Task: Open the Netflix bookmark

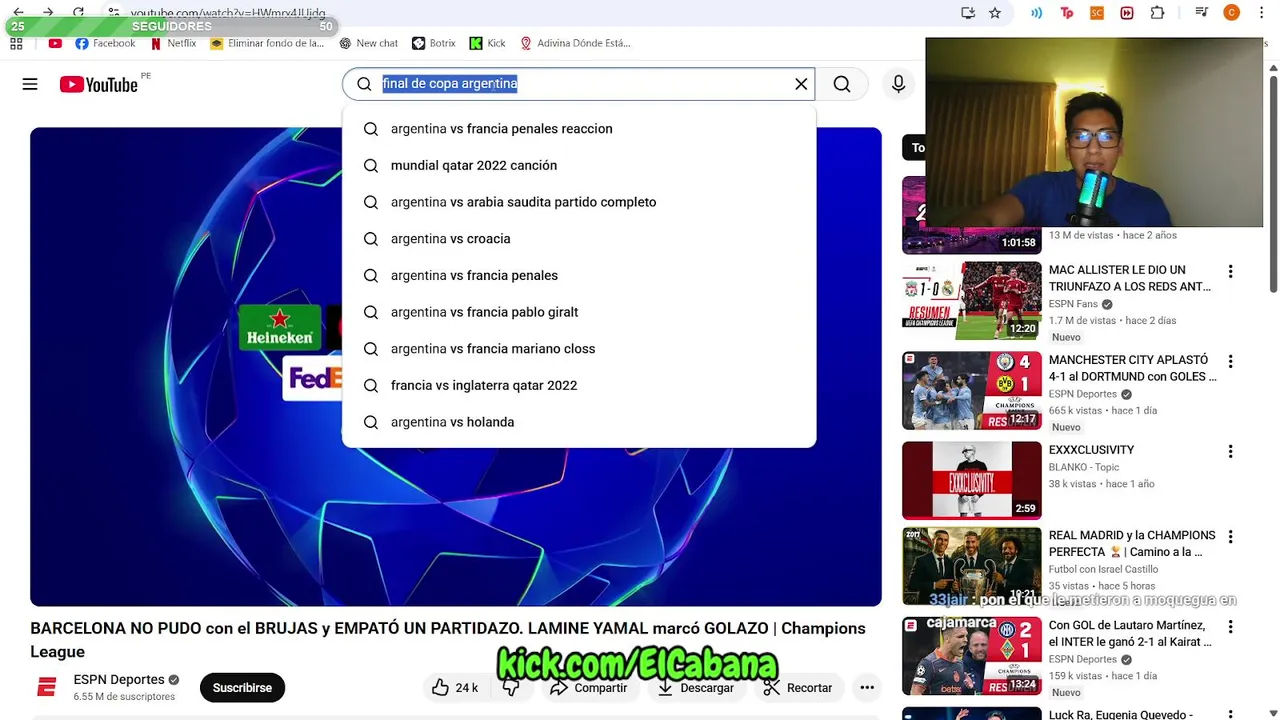Action: click(173, 44)
